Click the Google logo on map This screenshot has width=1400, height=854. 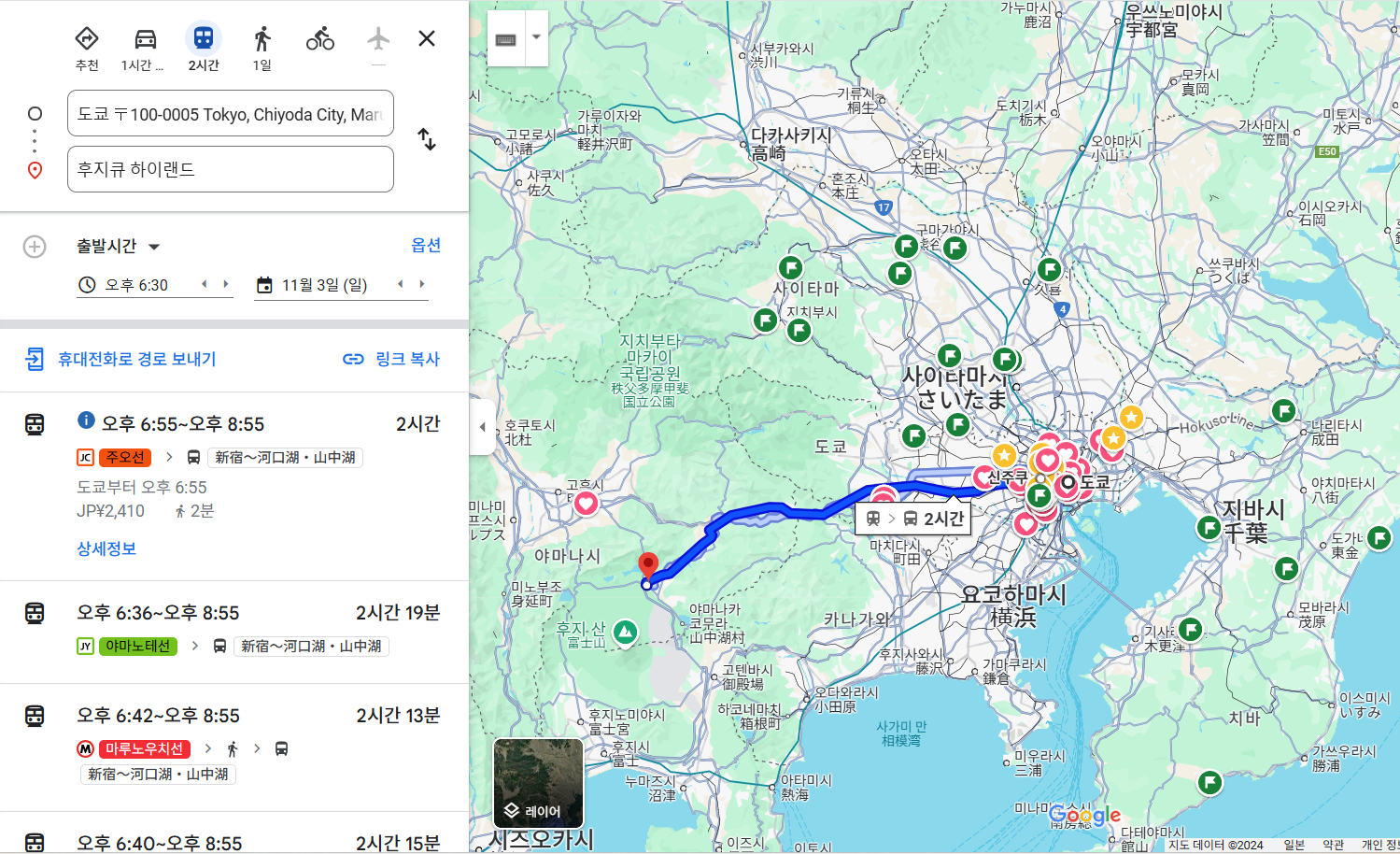pos(1085,815)
